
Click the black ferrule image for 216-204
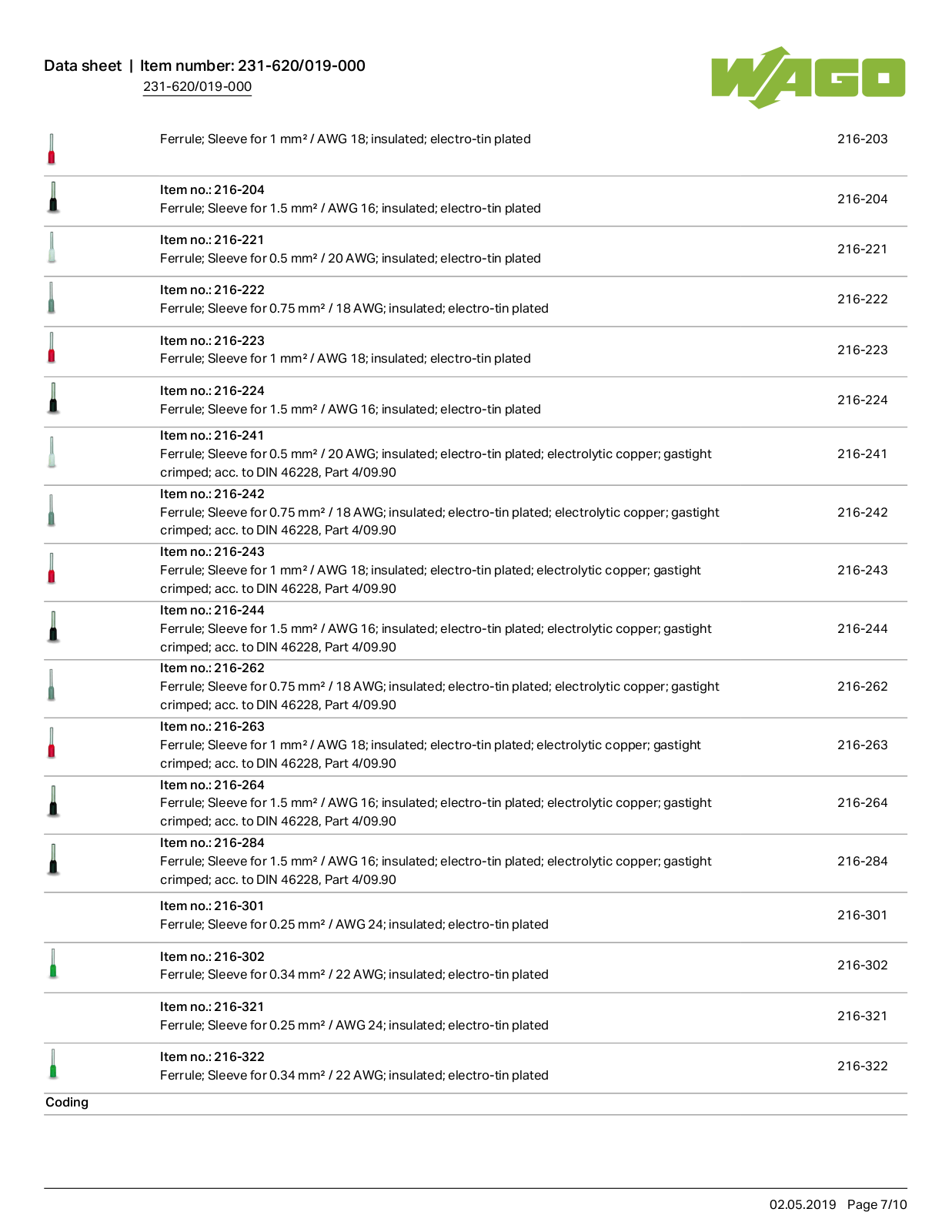point(52,197)
